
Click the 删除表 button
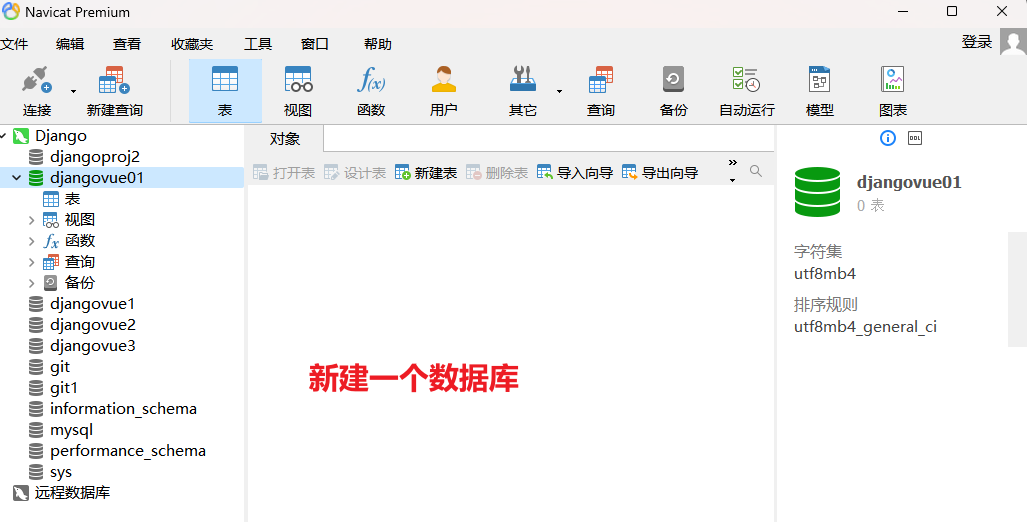pos(497,173)
